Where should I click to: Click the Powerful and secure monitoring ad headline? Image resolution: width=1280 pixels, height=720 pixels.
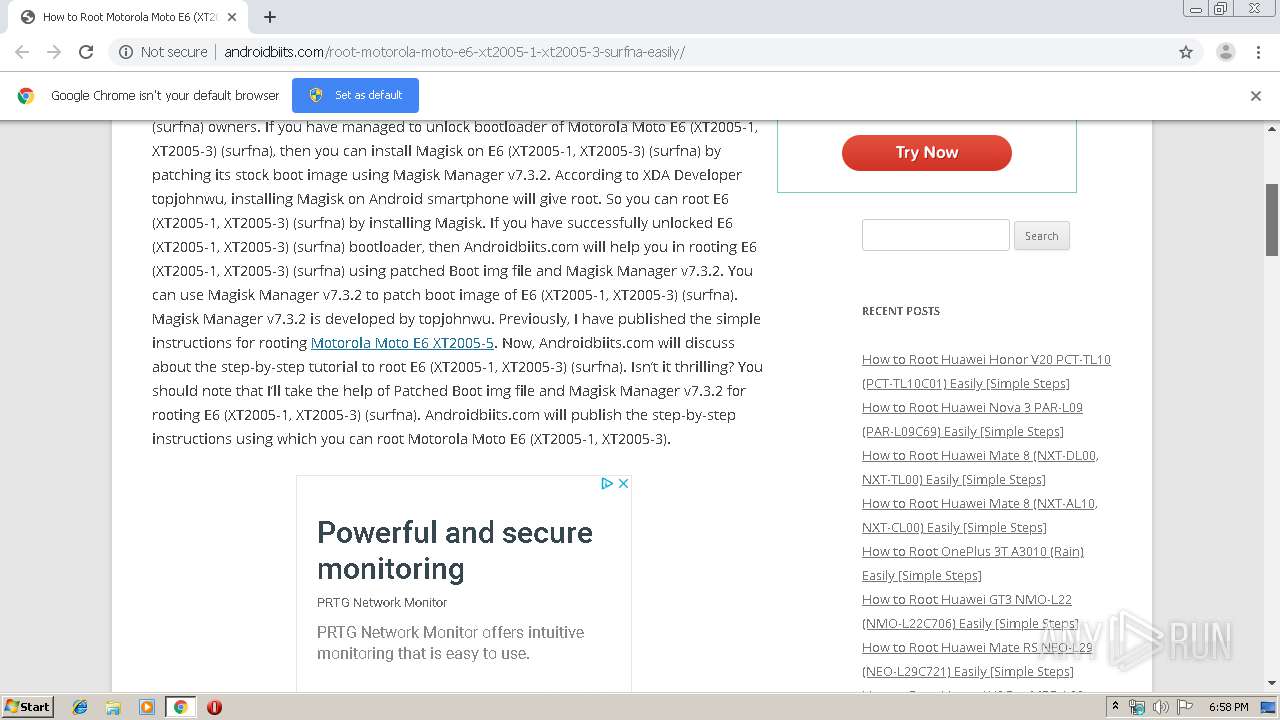coord(455,550)
